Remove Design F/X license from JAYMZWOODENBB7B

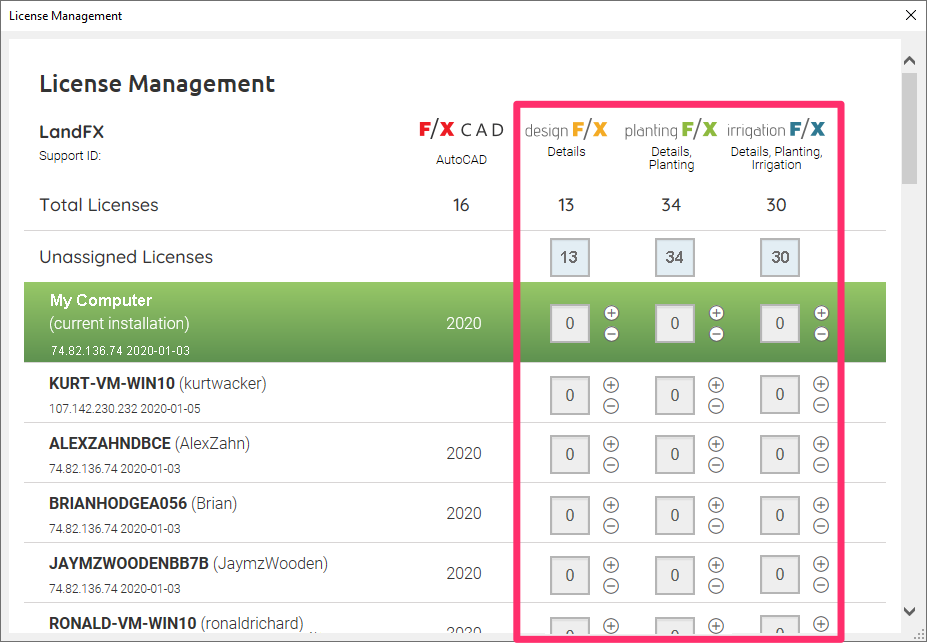click(x=611, y=586)
